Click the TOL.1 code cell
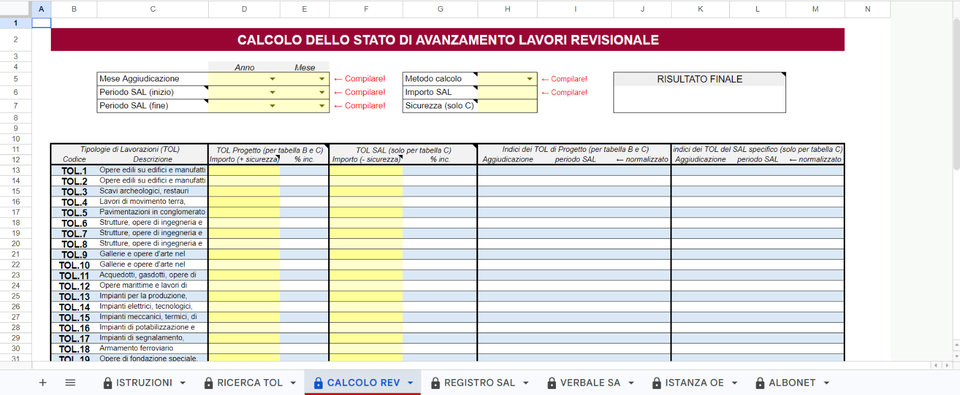The image size is (960, 395). coord(74,170)
